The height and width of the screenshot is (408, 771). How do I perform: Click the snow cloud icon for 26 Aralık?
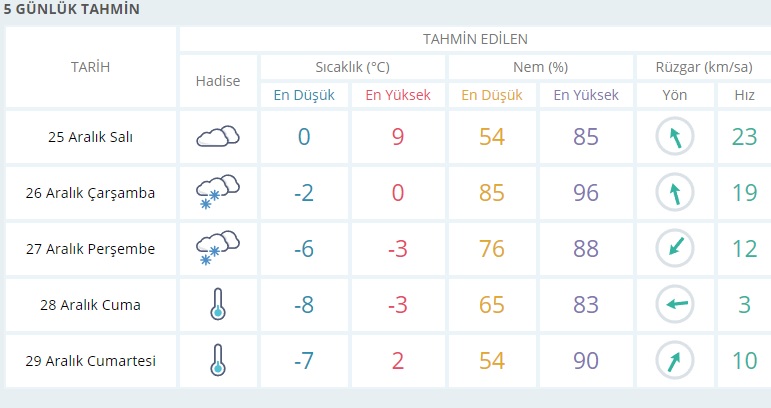pyautogui.click(x=218, y=193)
